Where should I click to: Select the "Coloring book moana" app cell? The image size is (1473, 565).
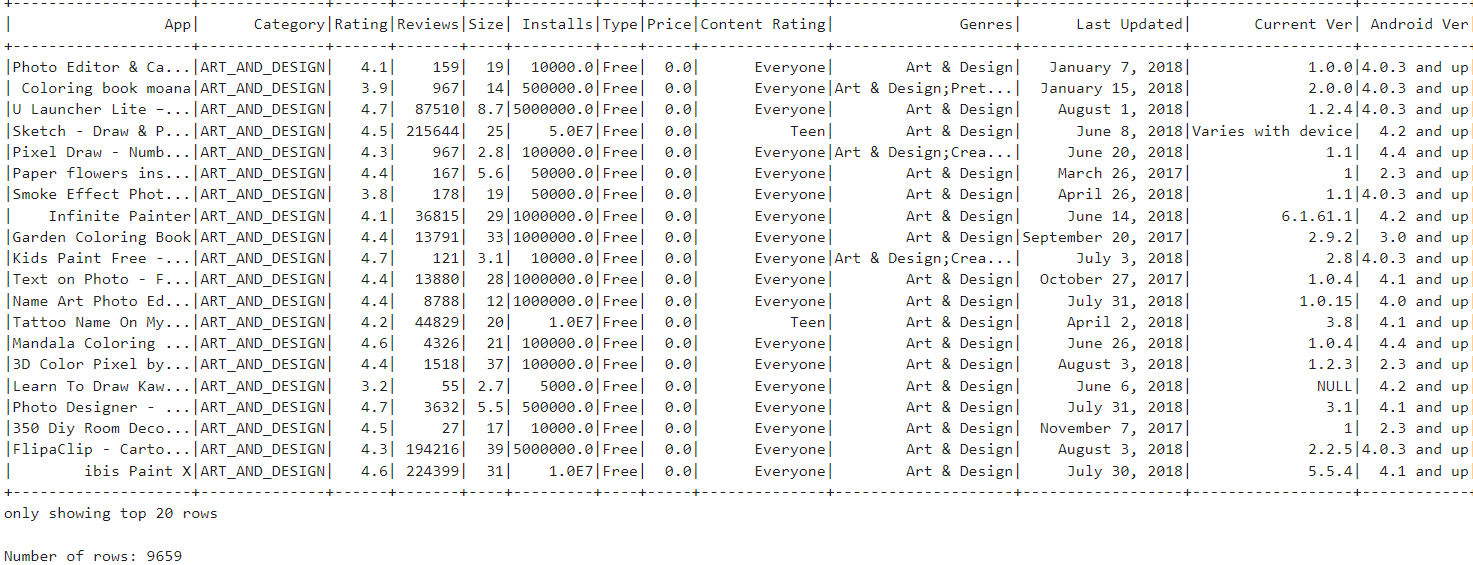click(x=105, y=89)
